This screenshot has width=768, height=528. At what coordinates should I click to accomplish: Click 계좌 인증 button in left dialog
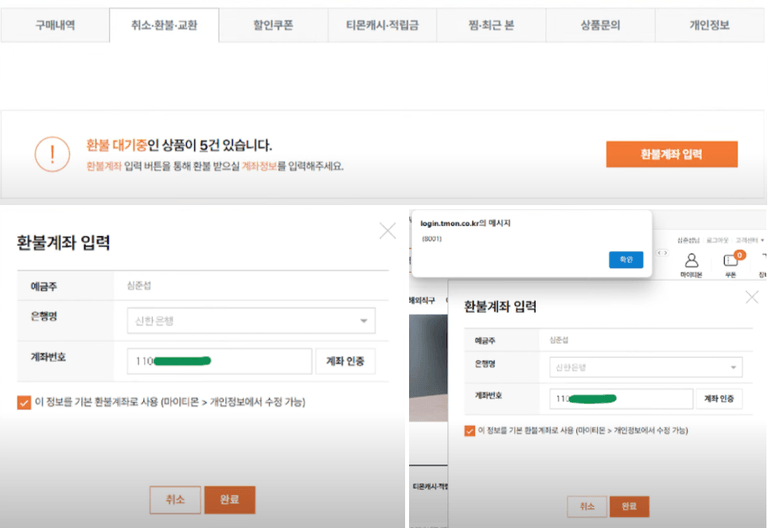click(x=345, y=361)
